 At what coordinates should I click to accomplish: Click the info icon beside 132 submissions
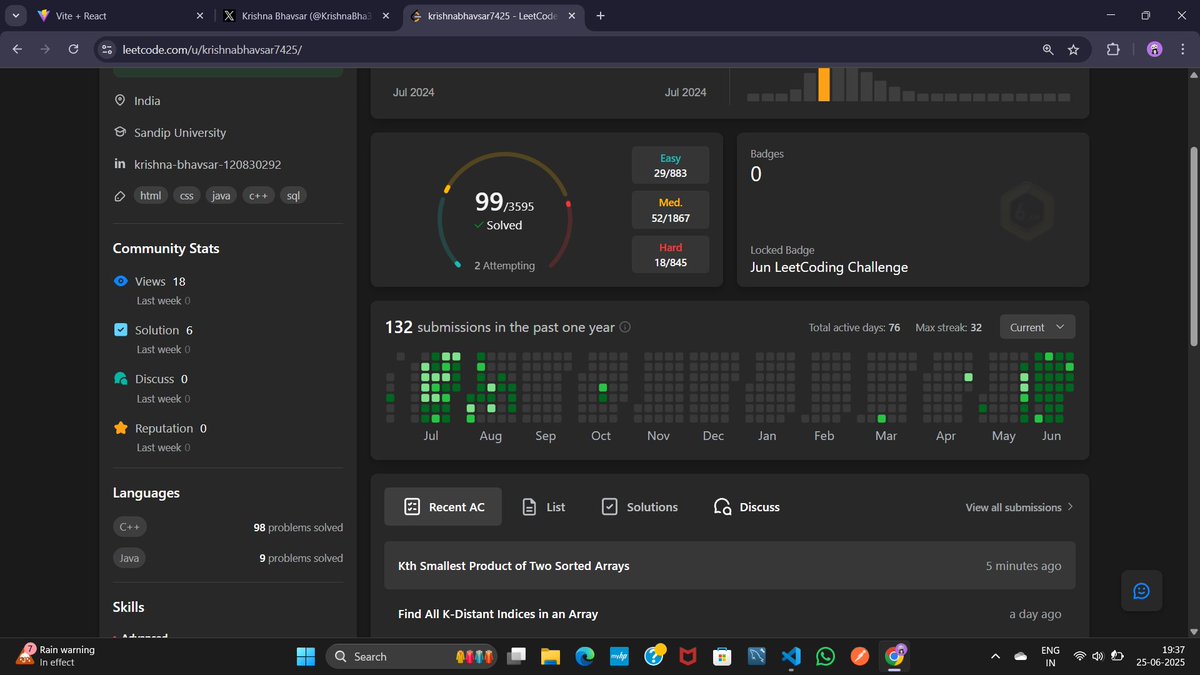point(625,326)
